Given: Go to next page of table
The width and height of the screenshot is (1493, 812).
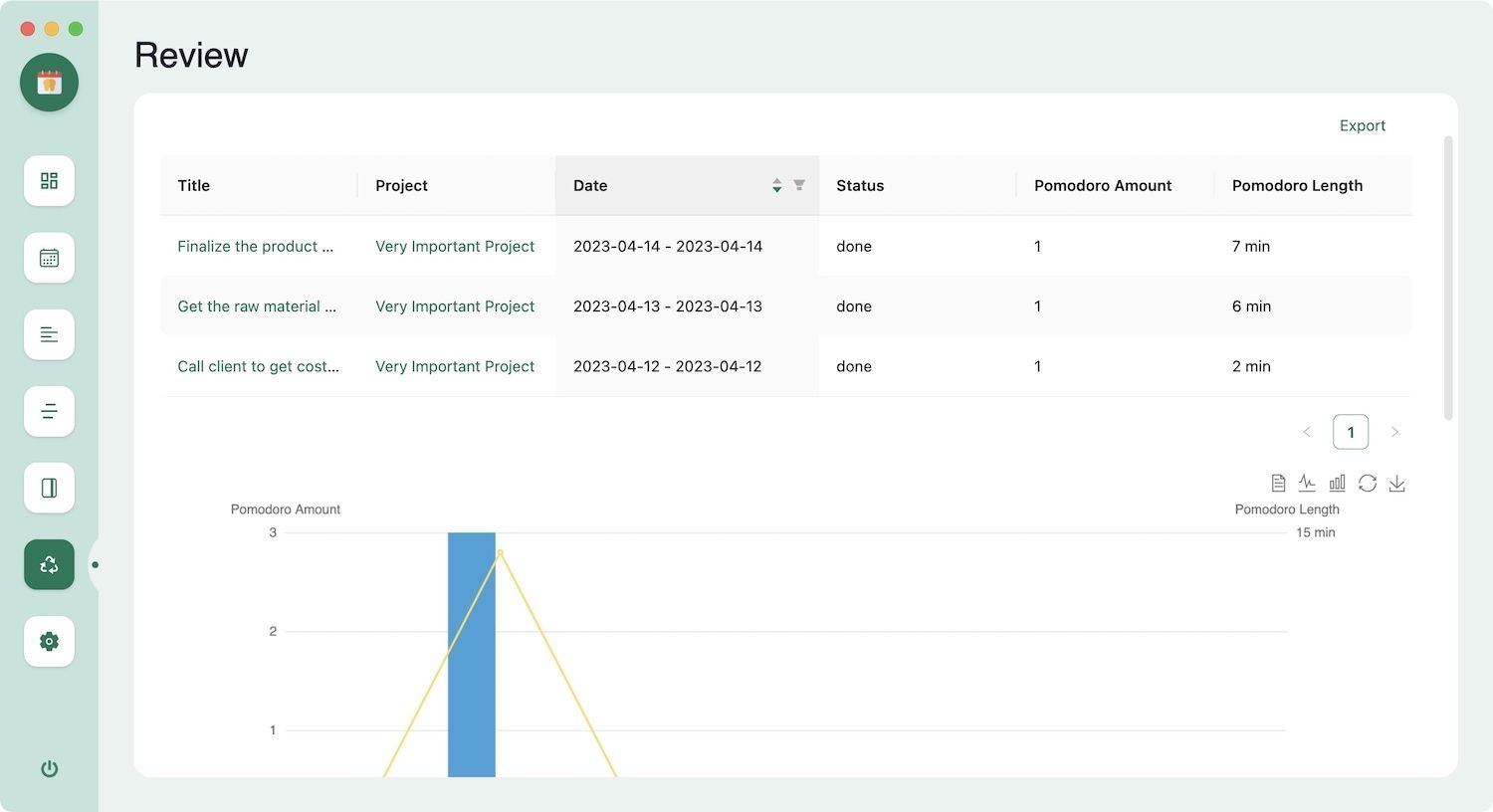Looking at the screenshot, I should pos(1394,432).
